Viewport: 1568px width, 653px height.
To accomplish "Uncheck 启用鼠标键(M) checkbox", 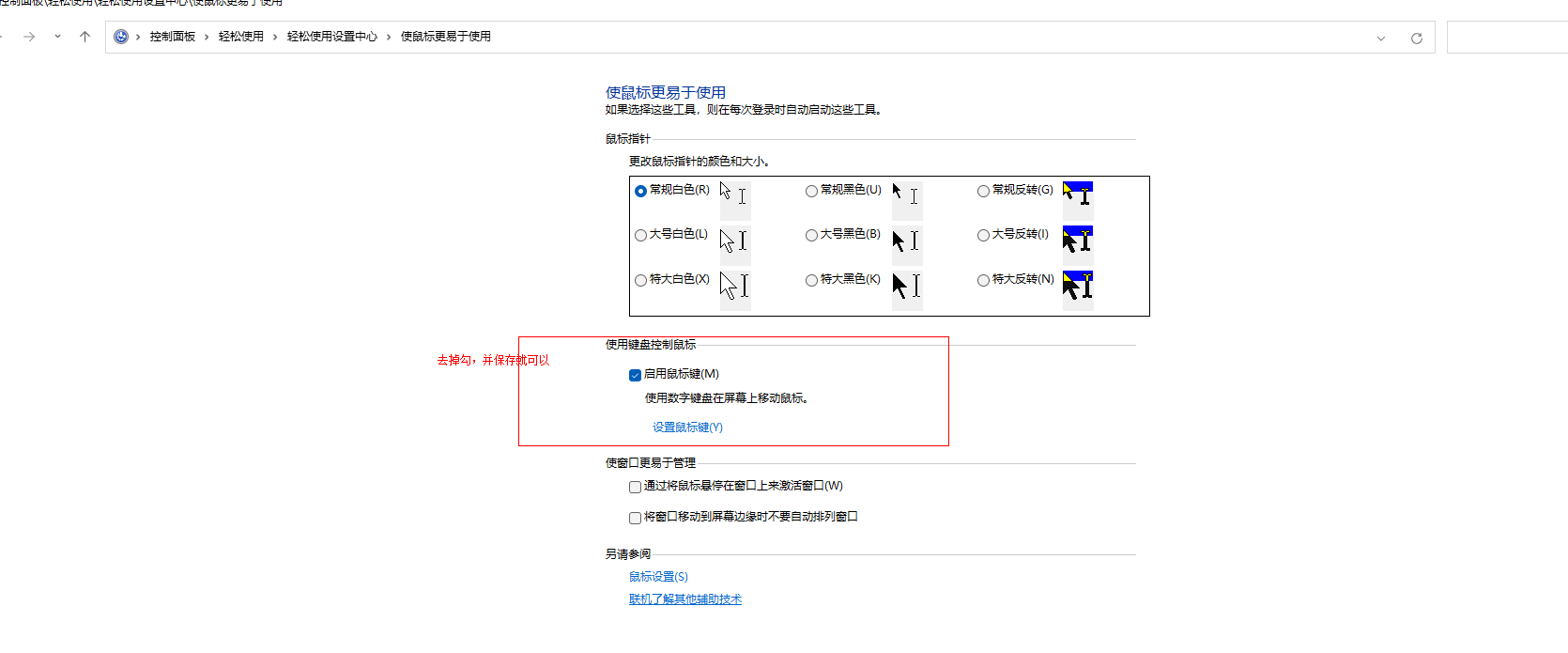I will click(635, 375).
